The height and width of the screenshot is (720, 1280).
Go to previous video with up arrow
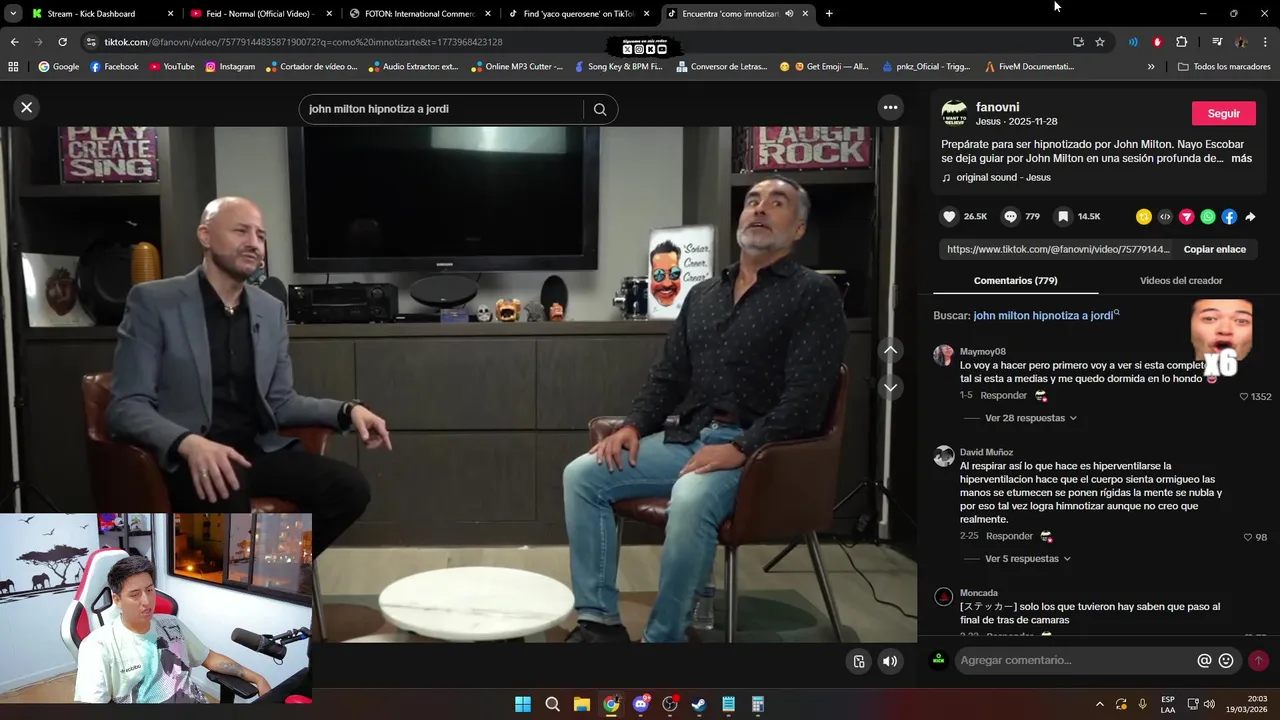pyautogui.click(x=890, y=350)
